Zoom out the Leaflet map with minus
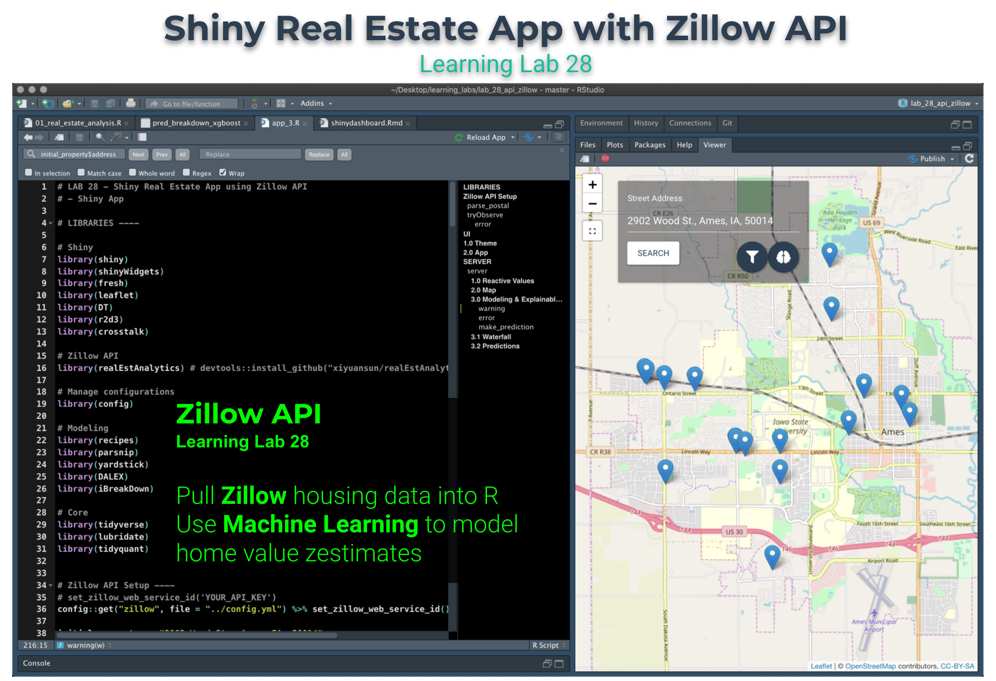Viewport: 996px width, 681px height. pos(593,204)
